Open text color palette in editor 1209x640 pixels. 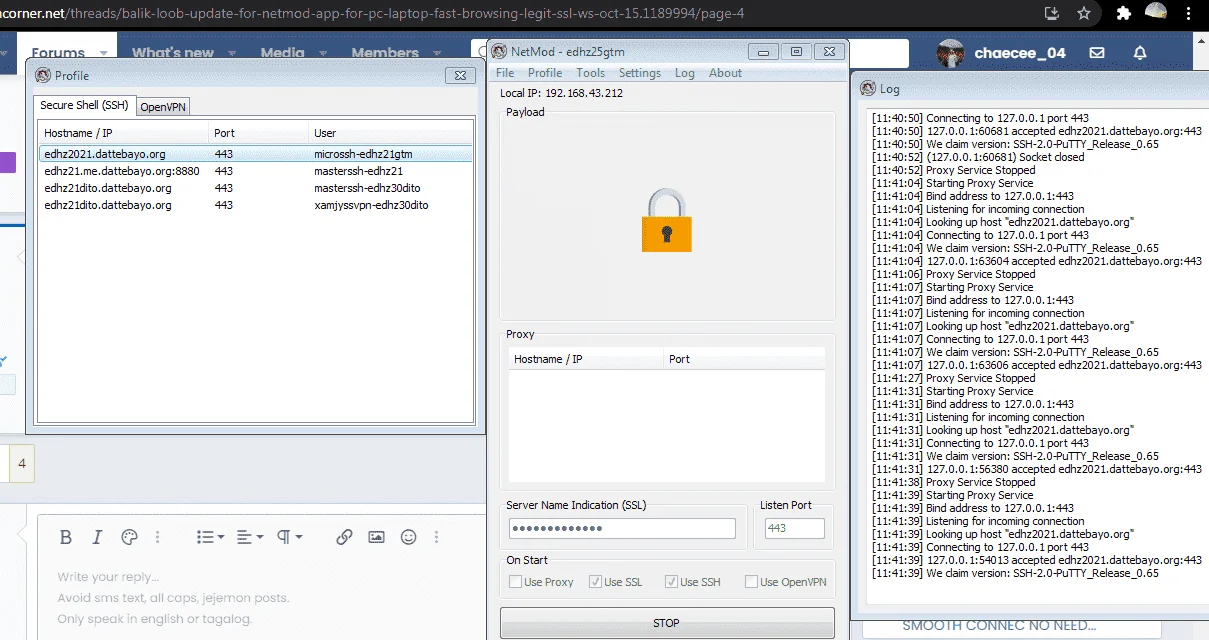pyautogui.click(x=128, y=537)
